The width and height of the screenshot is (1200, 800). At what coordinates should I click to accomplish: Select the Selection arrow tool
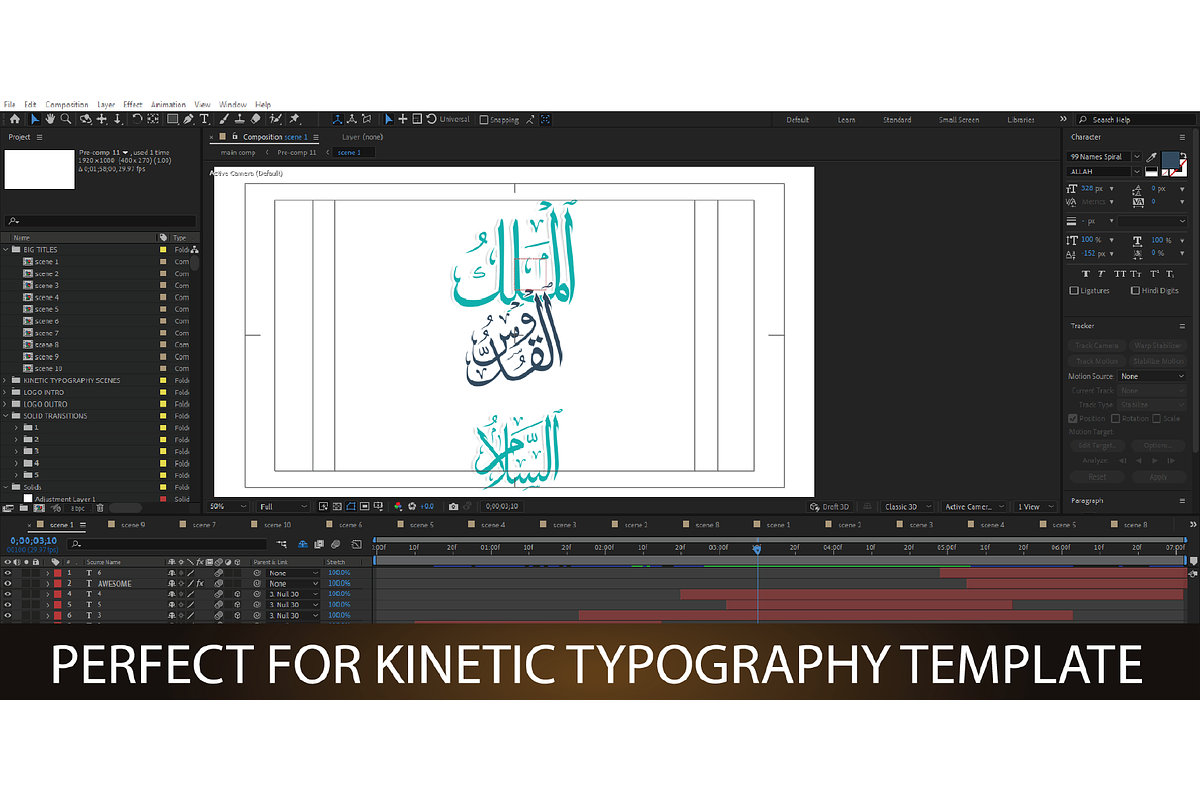click(x=35, y=119)
